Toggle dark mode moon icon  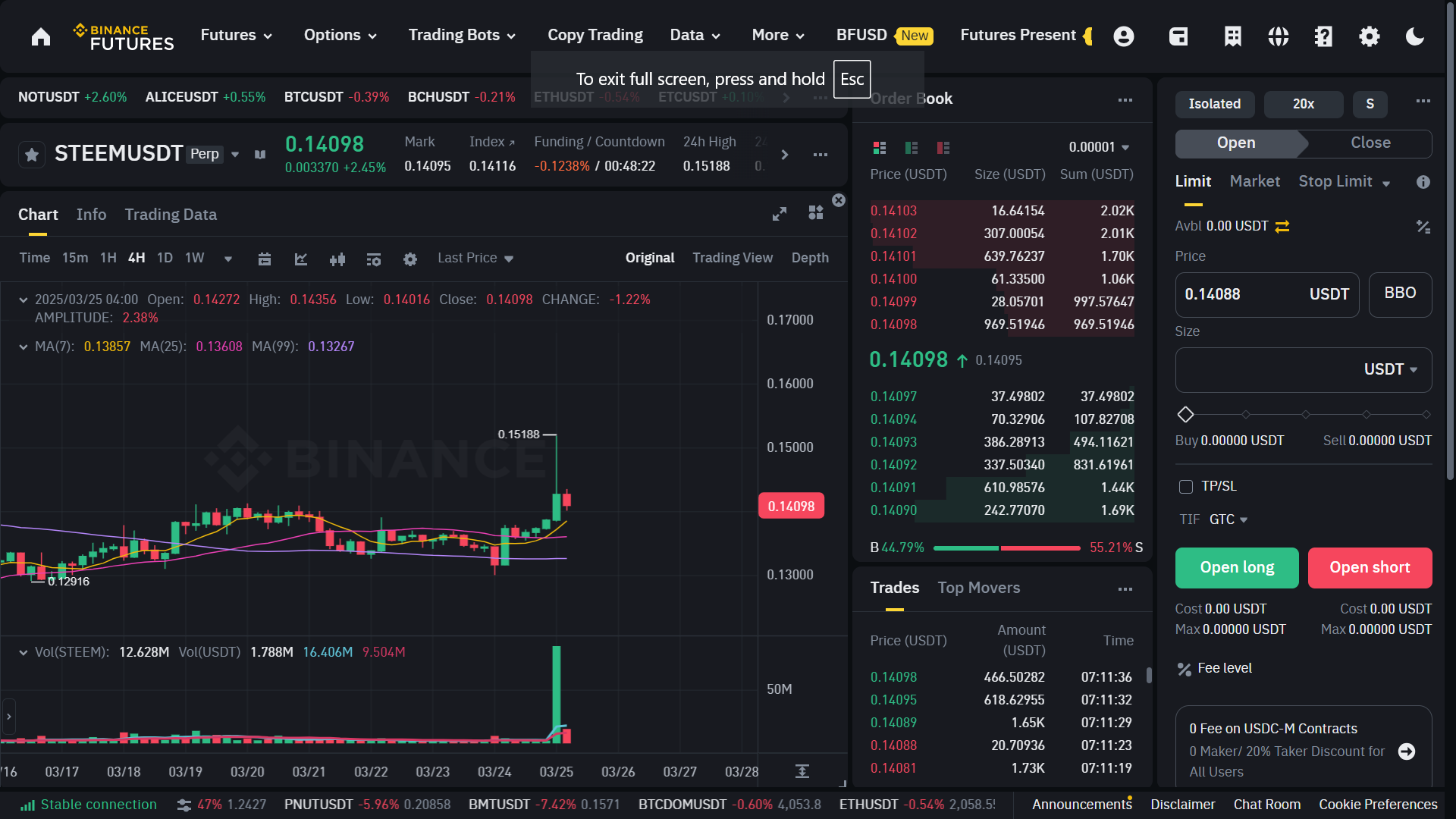[x=1415, y=36]
